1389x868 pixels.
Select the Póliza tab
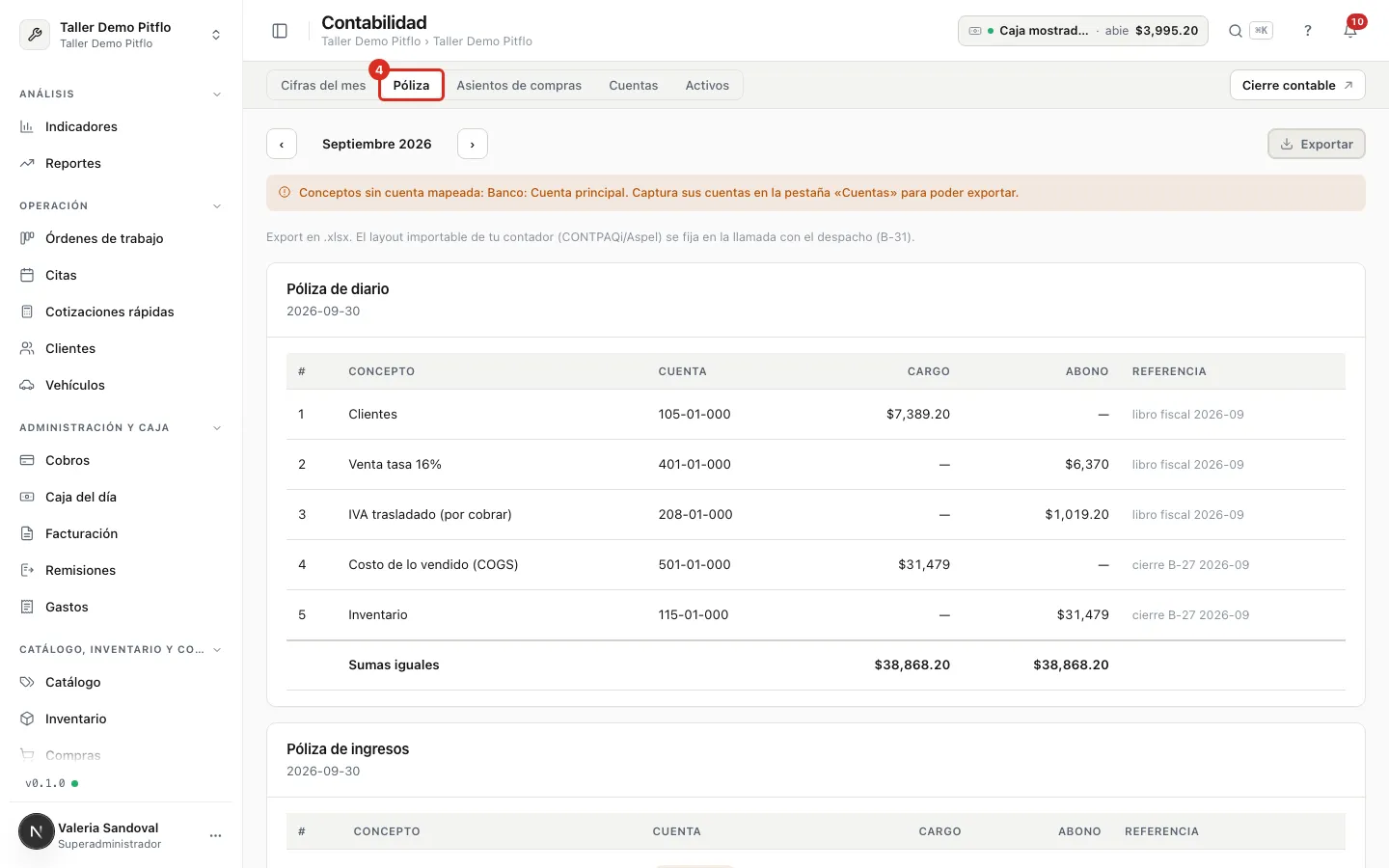tap(411, 85)
